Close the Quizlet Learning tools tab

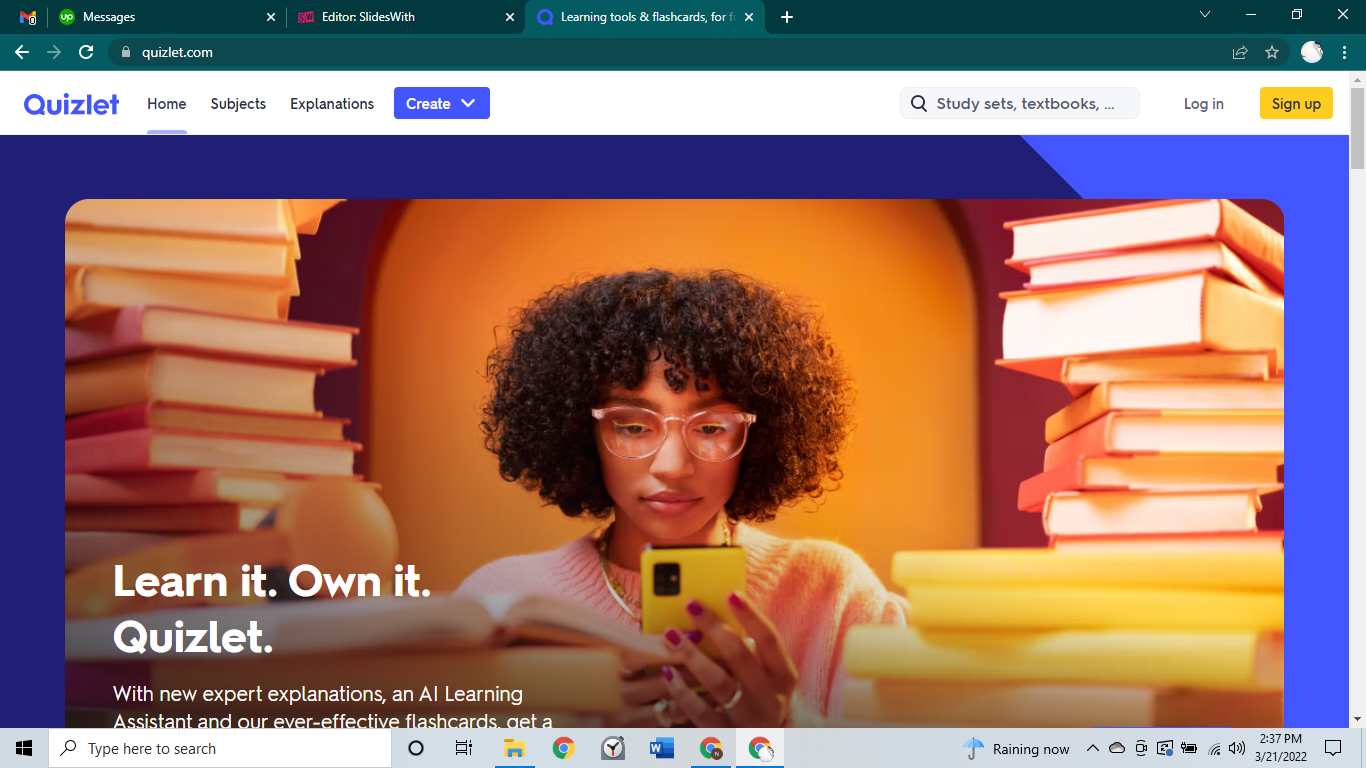click(x=749, y=17)
